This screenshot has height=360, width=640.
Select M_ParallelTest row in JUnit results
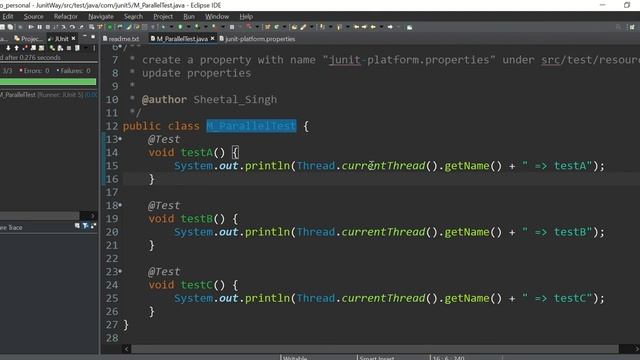[49, 95]
